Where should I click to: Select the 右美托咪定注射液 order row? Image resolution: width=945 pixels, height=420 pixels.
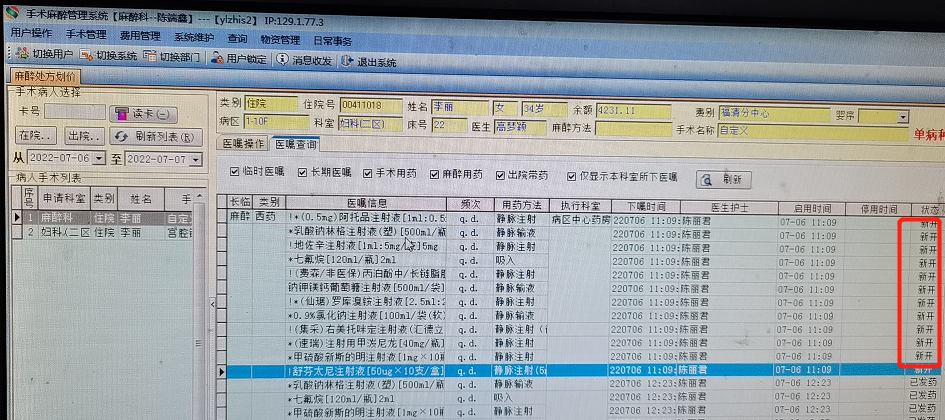click(579, 329)
